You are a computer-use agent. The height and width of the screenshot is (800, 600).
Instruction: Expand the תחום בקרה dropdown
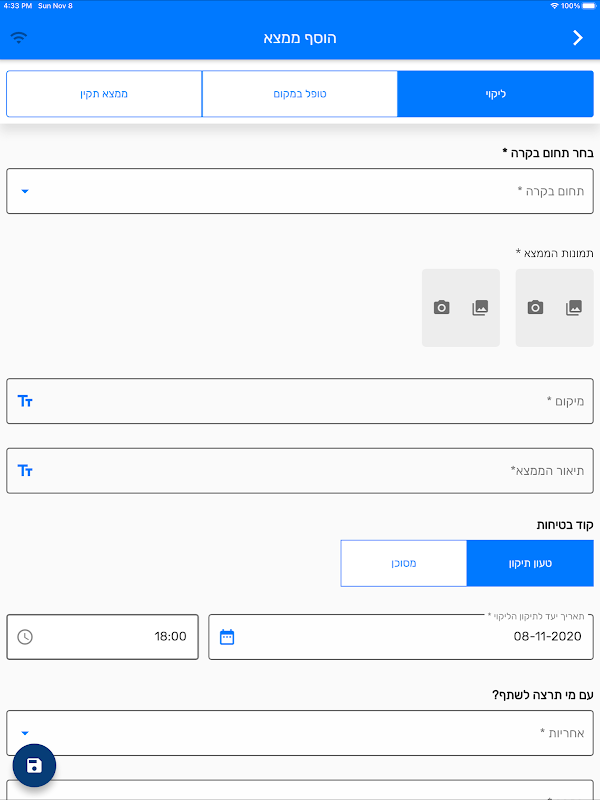click(25, 191)
